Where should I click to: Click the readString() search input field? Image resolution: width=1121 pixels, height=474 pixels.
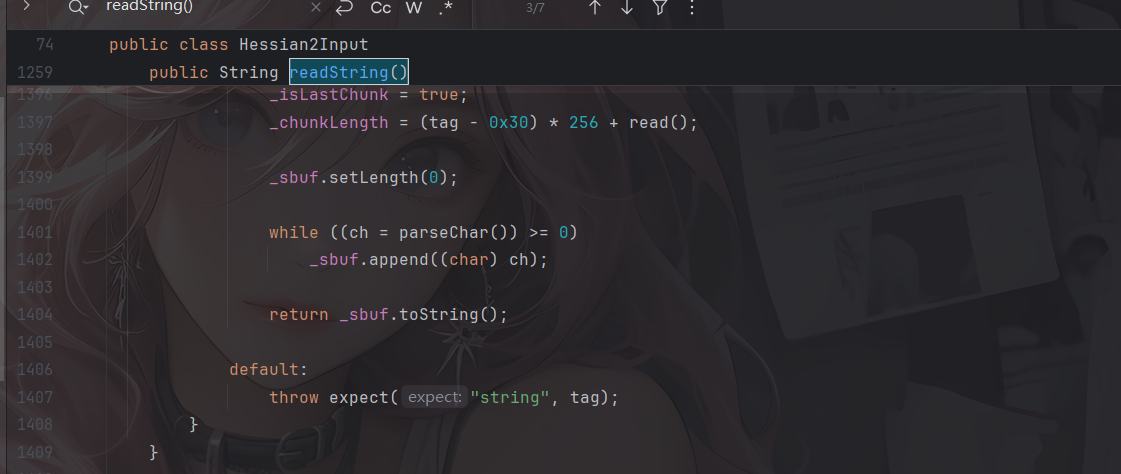200,7
